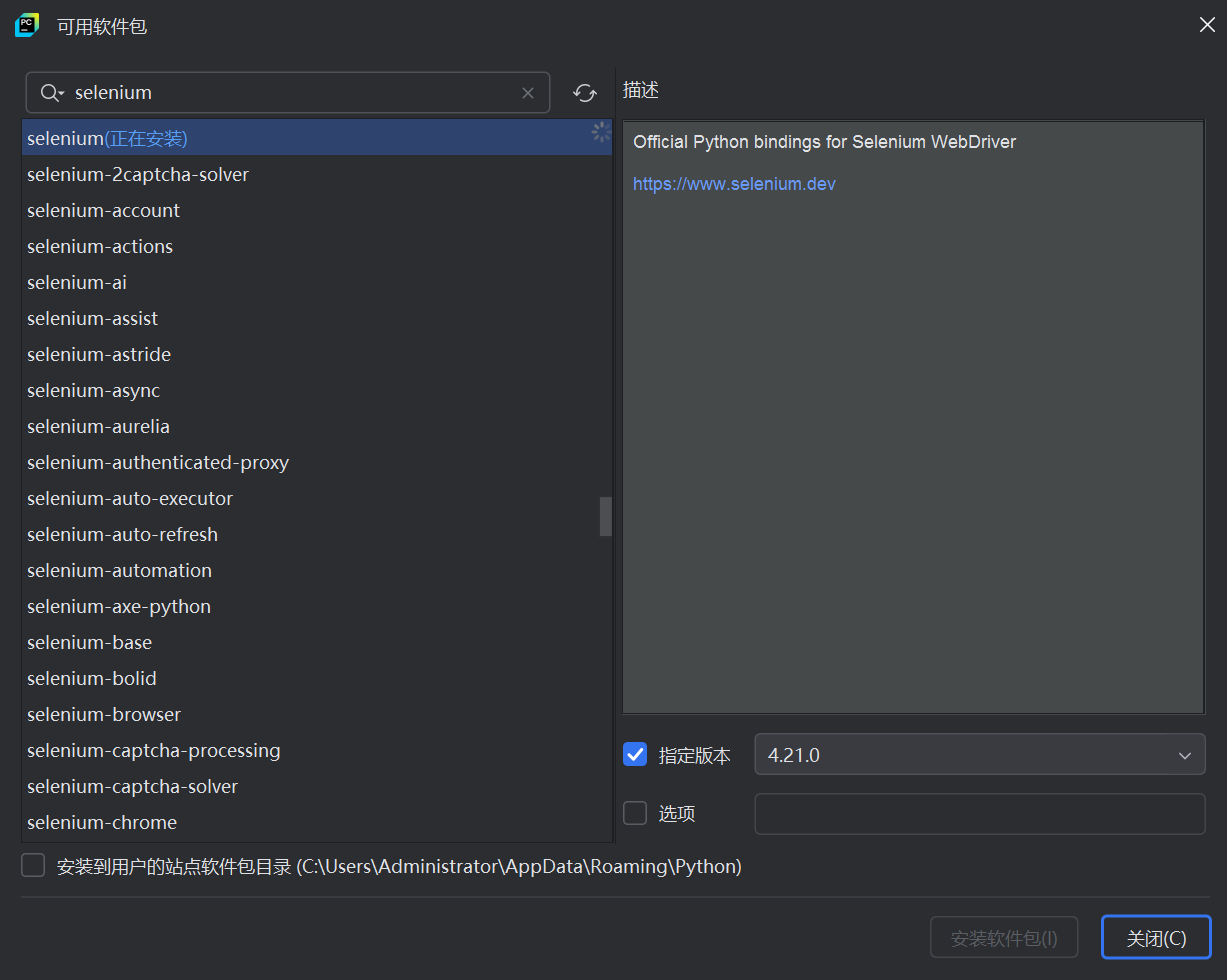Click the package list scrollbar thumb
Screen dimensions: 1227x980
(x=606, y=516)
